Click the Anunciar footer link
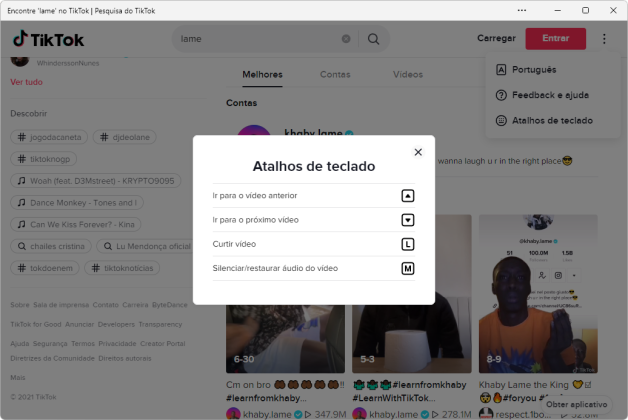The width and height of the screenshot is (628, 420). click(x=79, y=324)
